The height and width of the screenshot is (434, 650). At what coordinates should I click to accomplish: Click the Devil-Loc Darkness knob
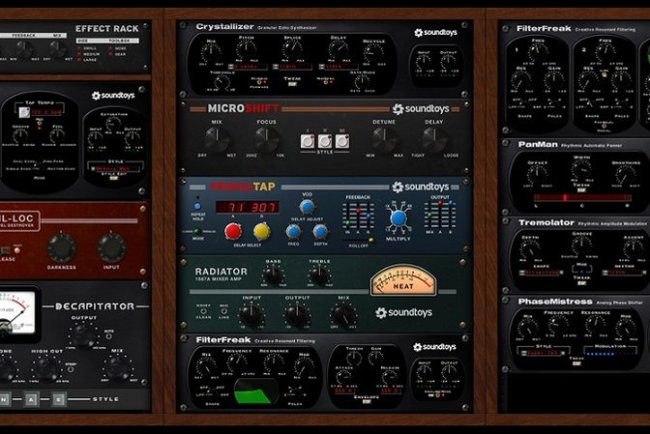[x=61, y=248]
